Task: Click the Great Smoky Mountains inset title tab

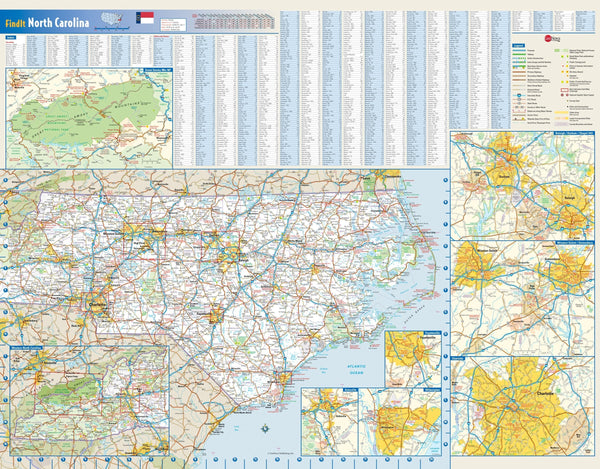Action: coord(158,70)
